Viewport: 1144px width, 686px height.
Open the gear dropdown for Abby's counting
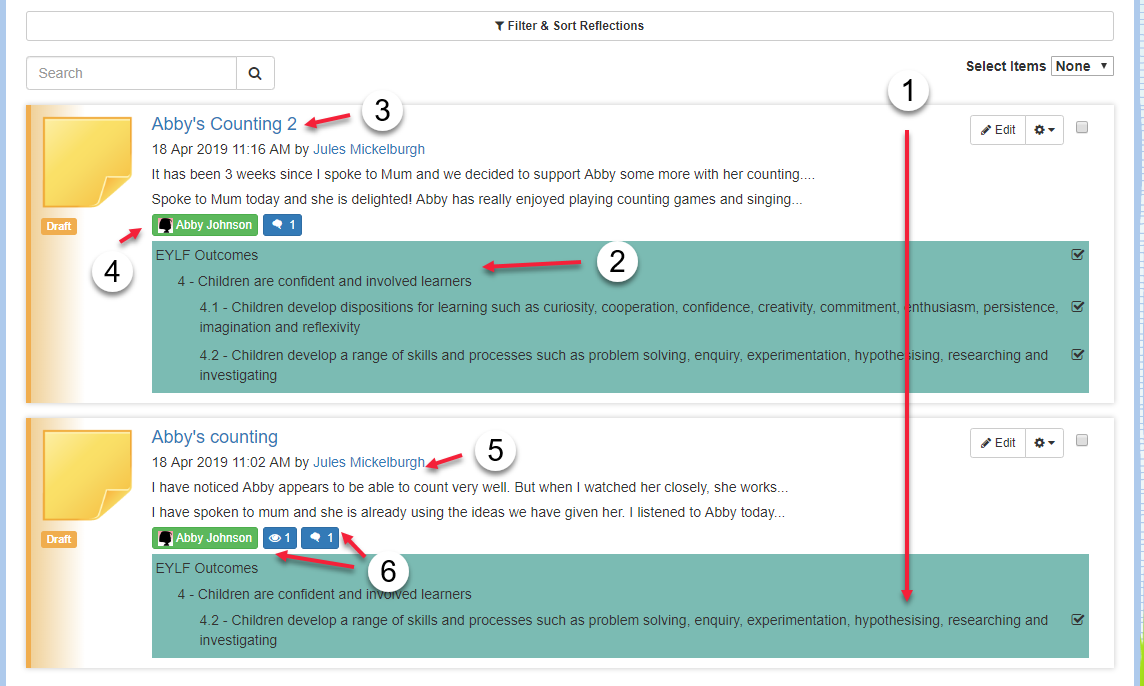tap(1044, 443)
